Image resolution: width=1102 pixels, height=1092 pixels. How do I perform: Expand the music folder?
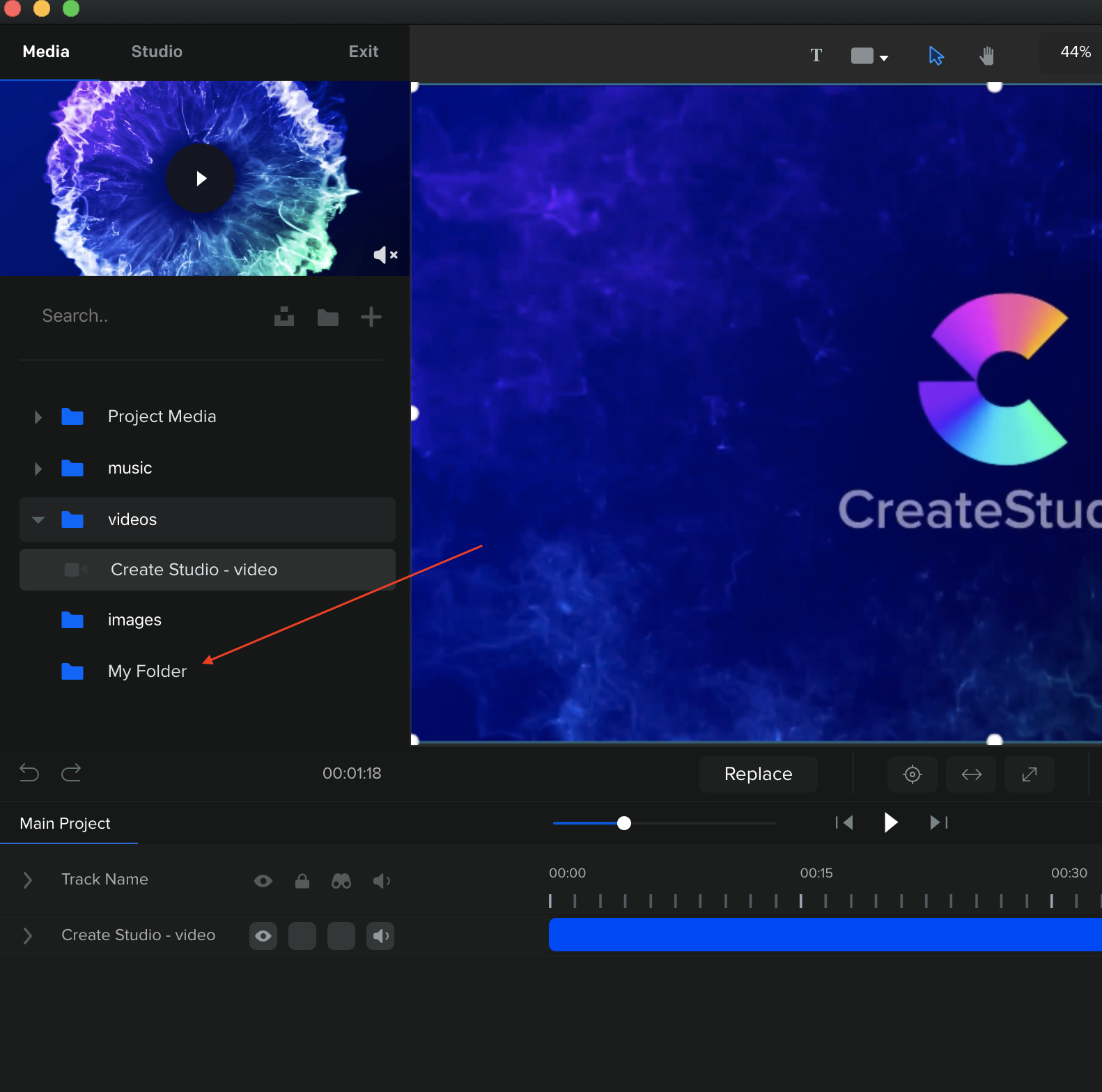click(38, 469)
